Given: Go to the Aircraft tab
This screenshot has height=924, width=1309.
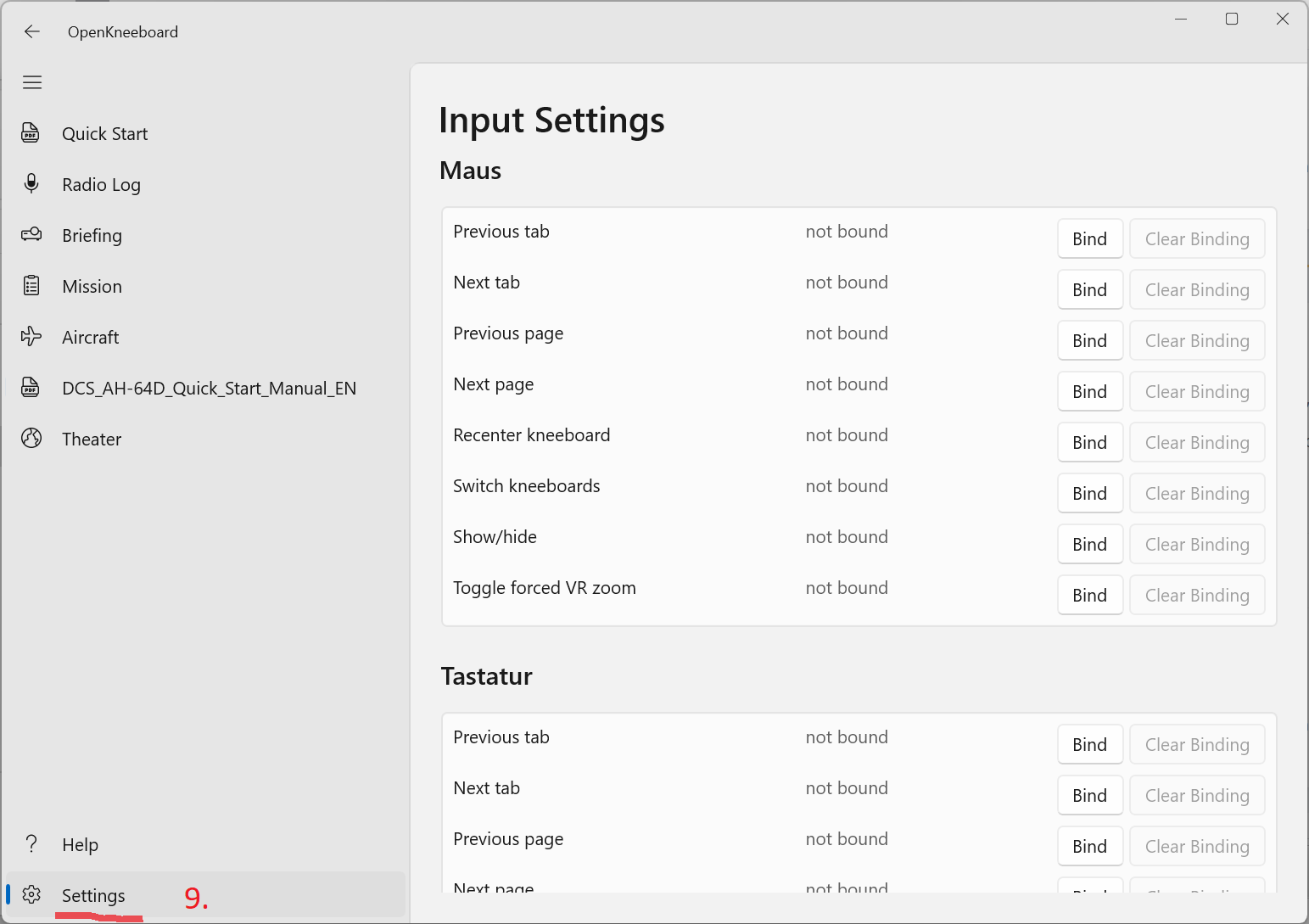Looking at the screenshot, I should click(205, 337).
